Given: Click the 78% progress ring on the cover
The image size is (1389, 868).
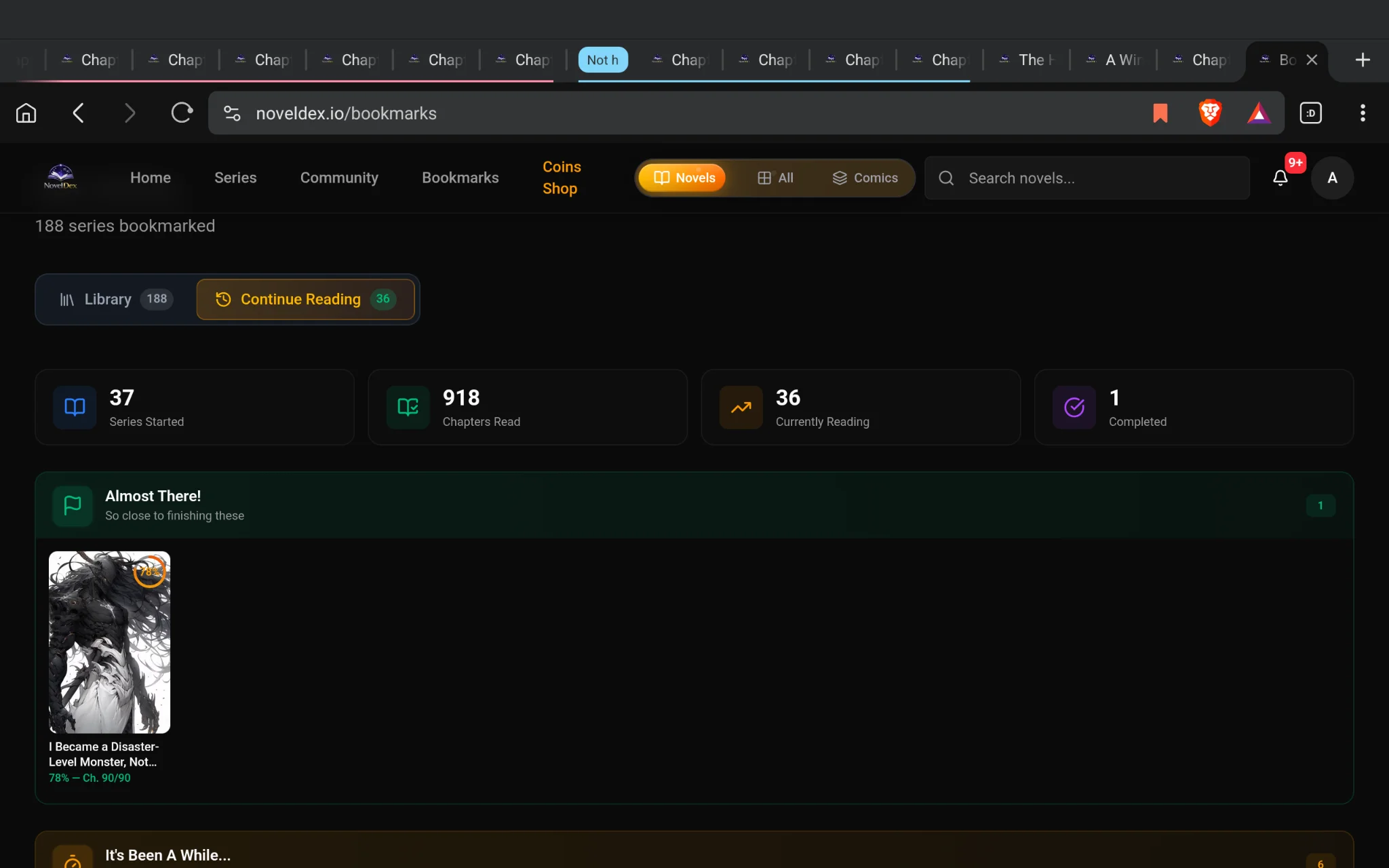Looking at the screenshot, I should (149, 571).
